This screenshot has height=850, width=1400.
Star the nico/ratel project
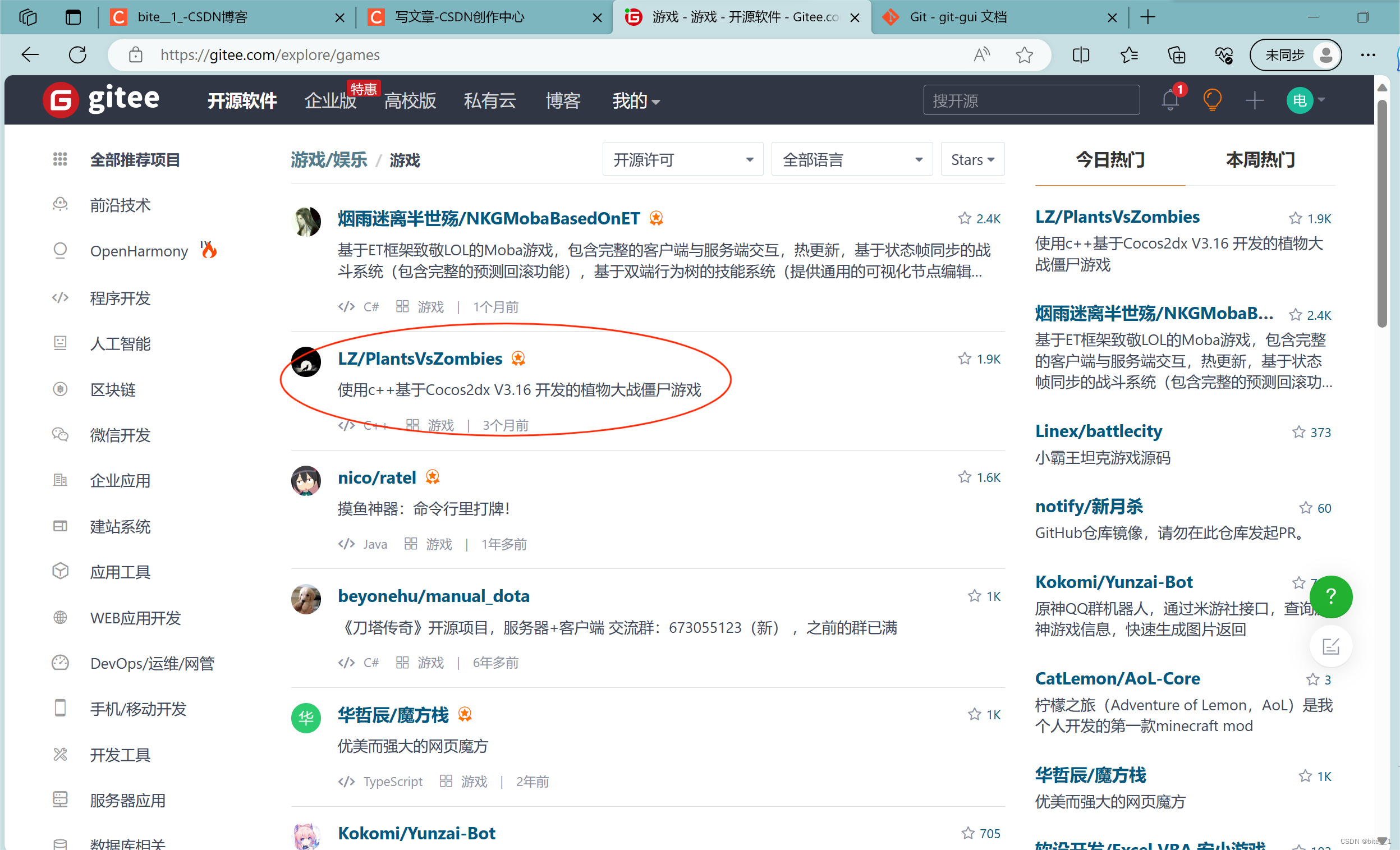964,477
